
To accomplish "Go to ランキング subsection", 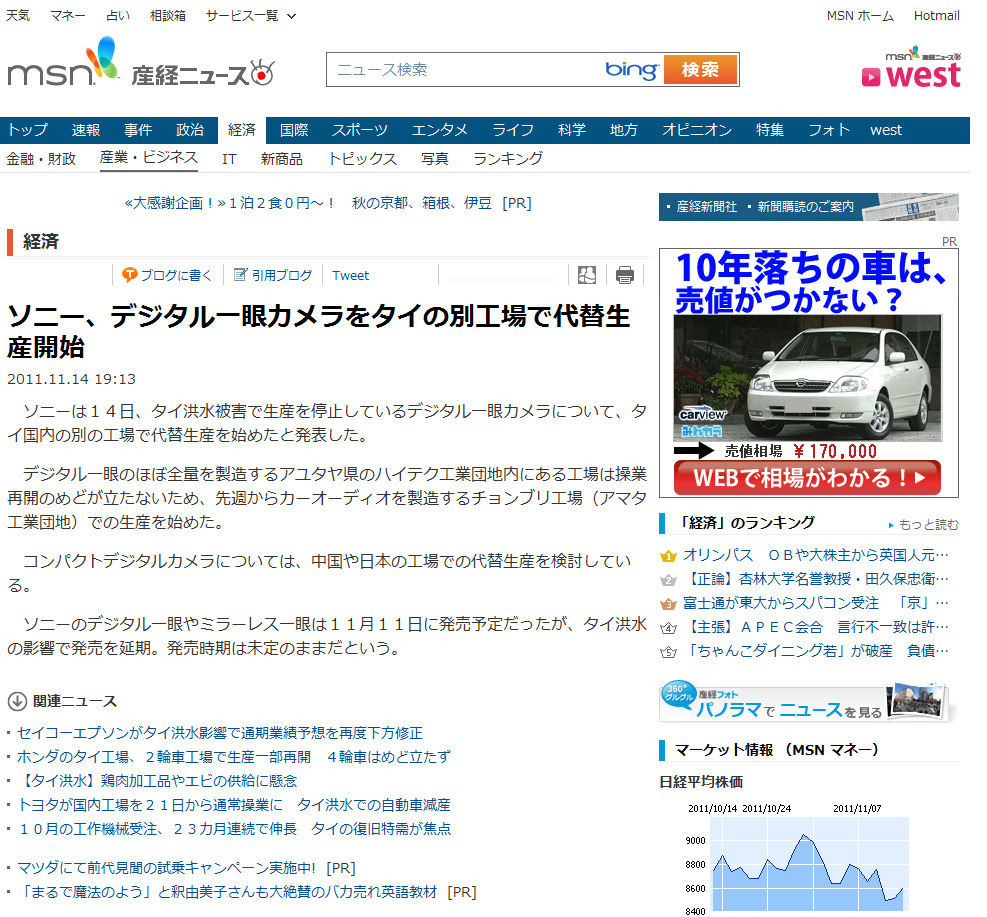I will click(x=507, y=159).
